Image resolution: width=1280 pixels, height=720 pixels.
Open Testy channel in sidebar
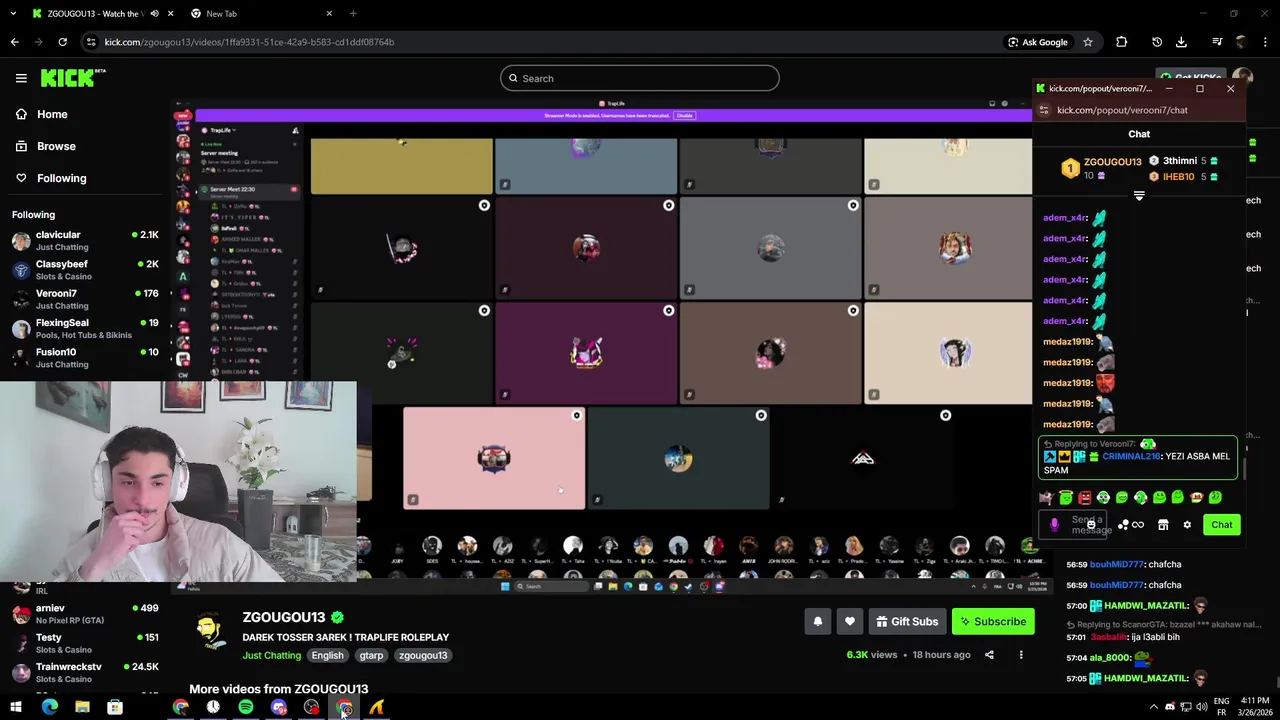(x=85, y=643)
